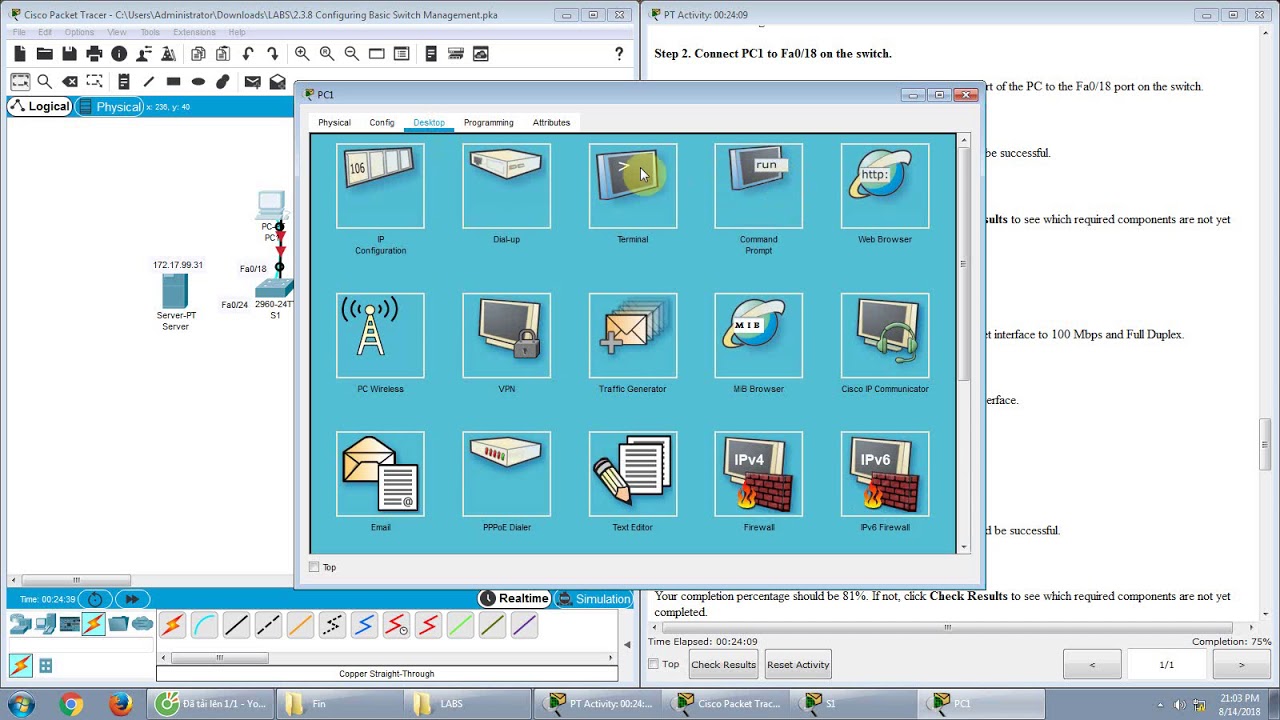Click the Undo arrow icon

pyautogui.click(x=247, y=54)
